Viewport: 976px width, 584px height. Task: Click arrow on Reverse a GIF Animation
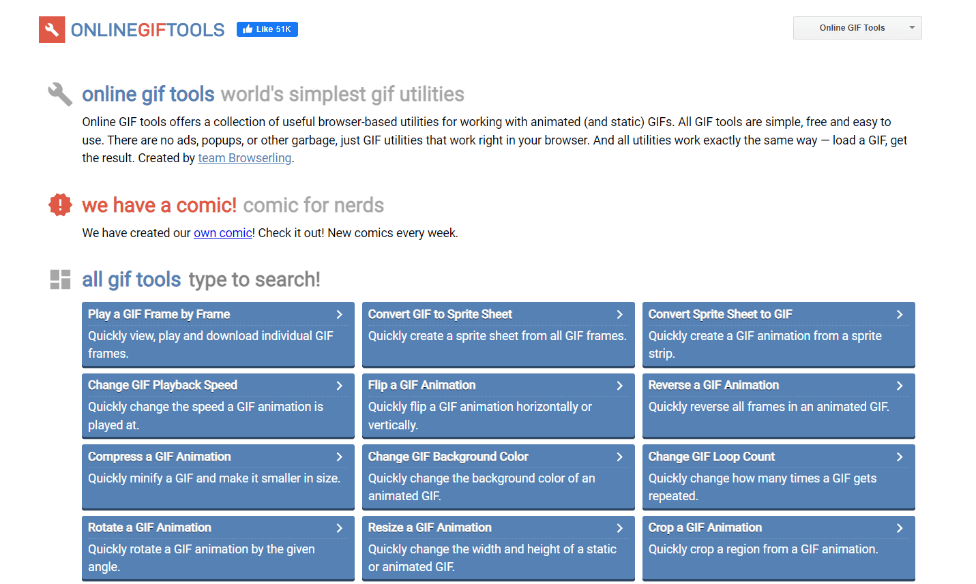899,385
